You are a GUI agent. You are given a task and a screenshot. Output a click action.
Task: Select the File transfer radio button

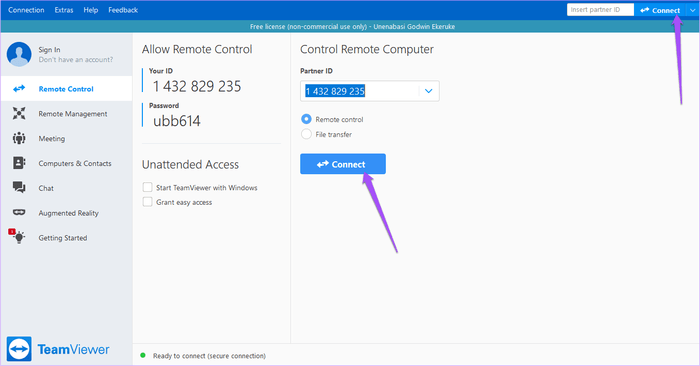[306, 134]
